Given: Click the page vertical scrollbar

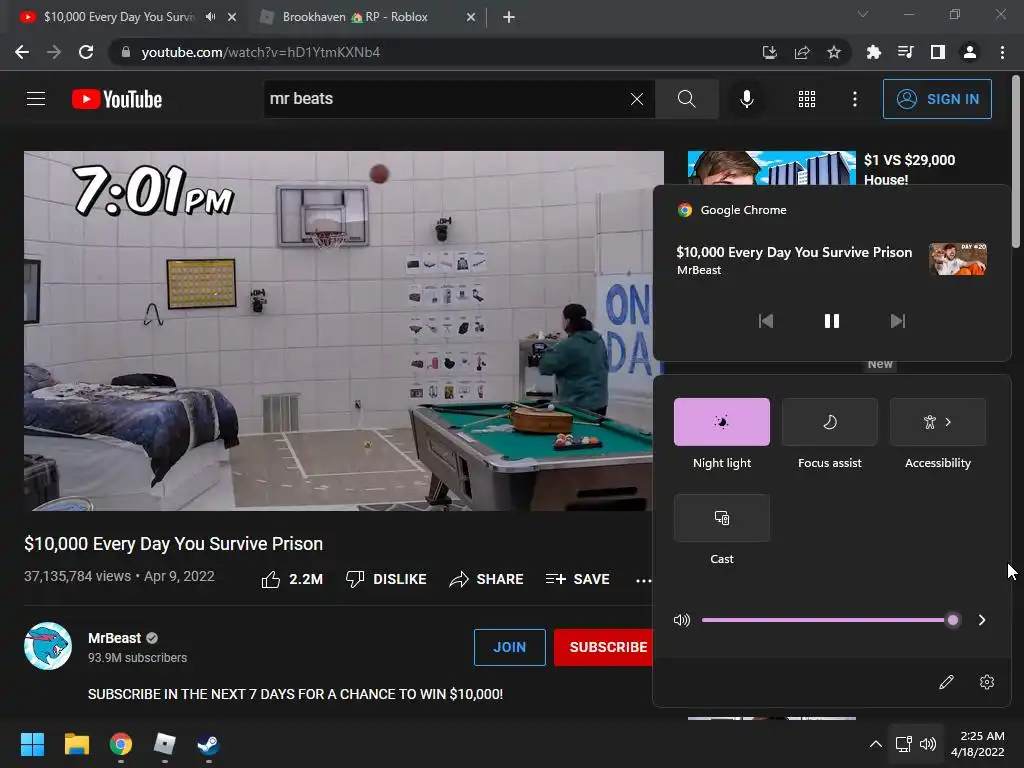Looking at the screenshot, I should pos(1016,160).
